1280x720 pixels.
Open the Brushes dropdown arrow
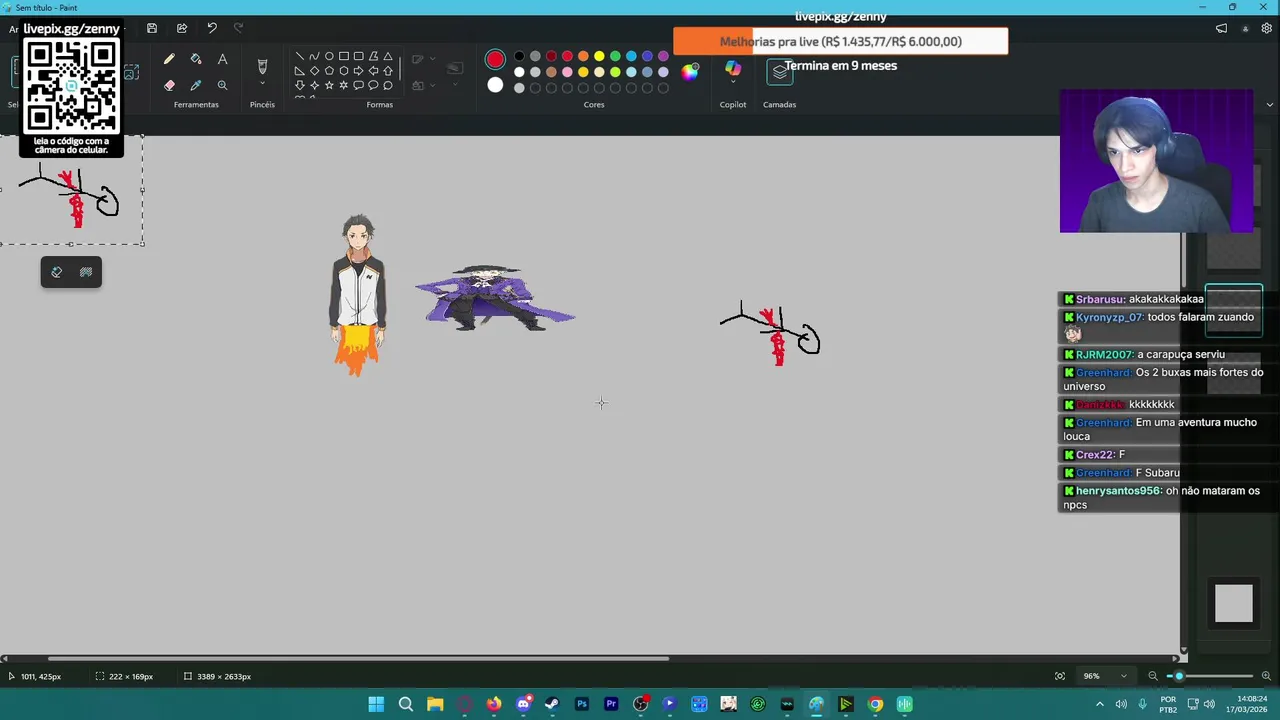coord(262,84)
